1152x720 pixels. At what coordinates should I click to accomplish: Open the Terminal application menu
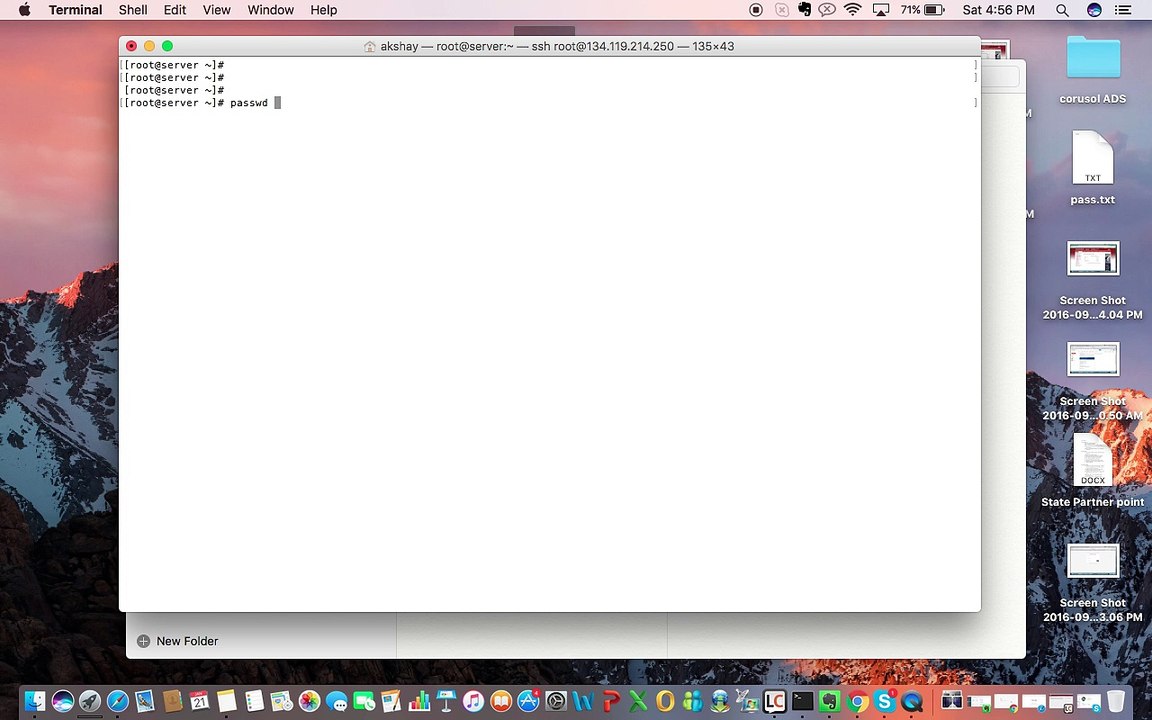pyautogui.click(x=75, y=10)
